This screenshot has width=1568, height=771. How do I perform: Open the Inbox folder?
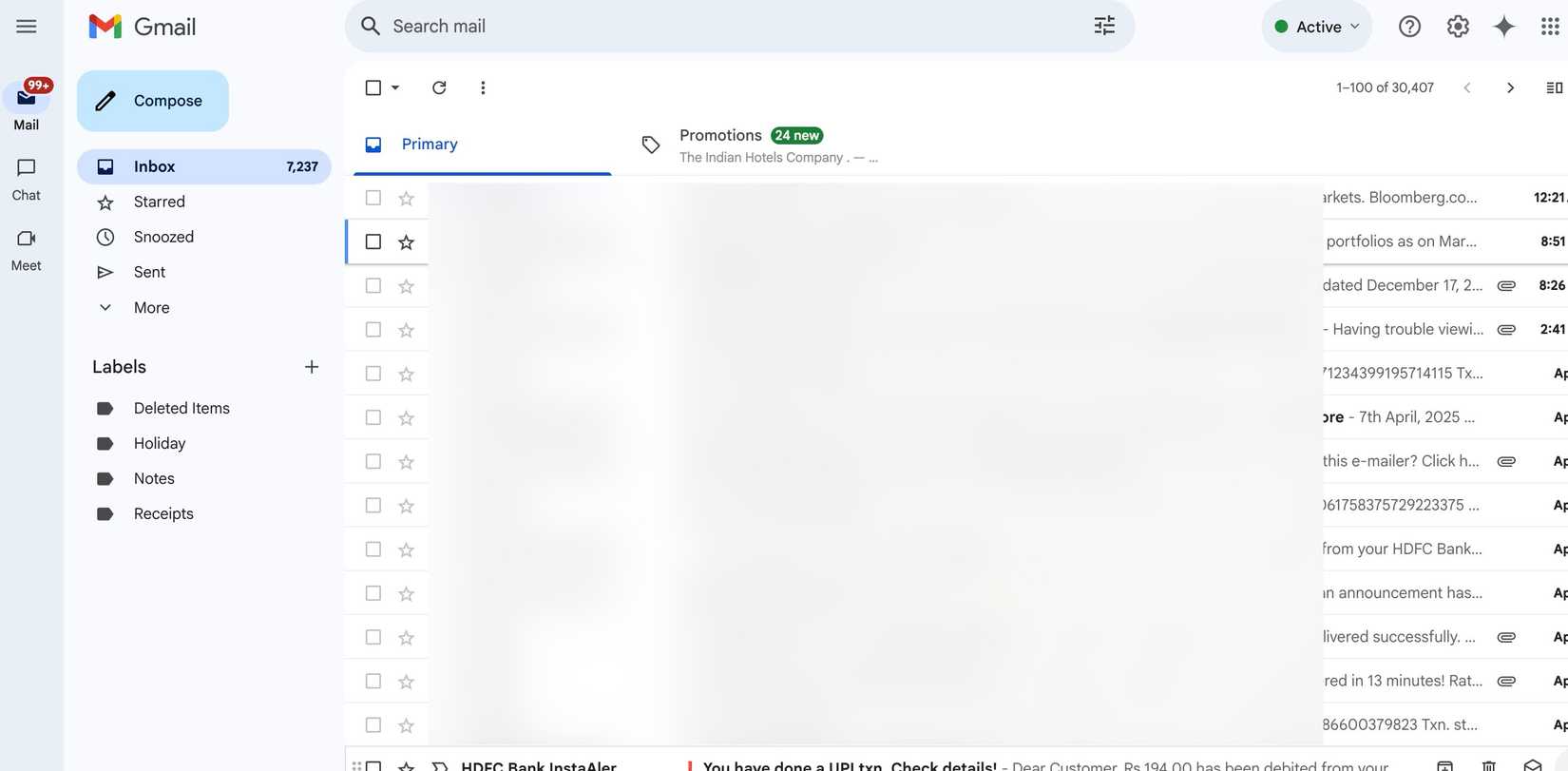[204, 166]
